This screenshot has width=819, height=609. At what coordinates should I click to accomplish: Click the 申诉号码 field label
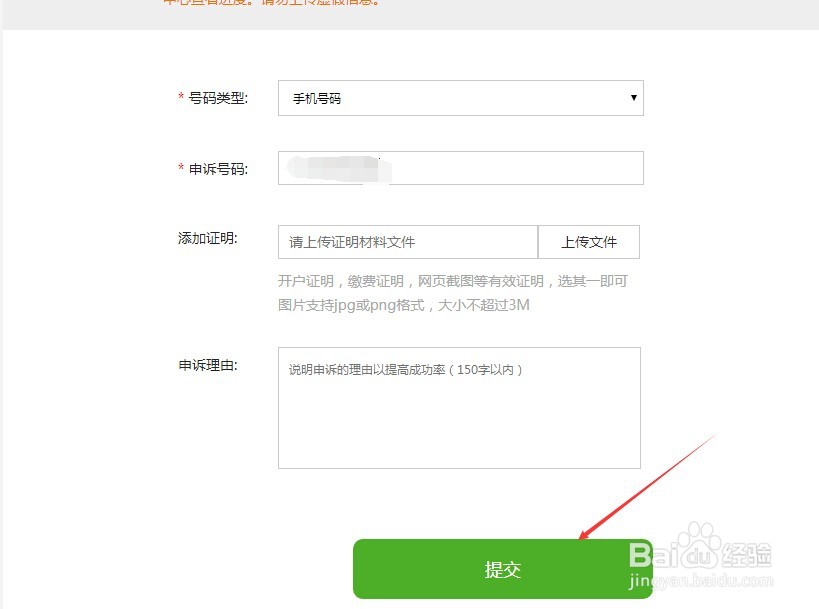[218, 169]
